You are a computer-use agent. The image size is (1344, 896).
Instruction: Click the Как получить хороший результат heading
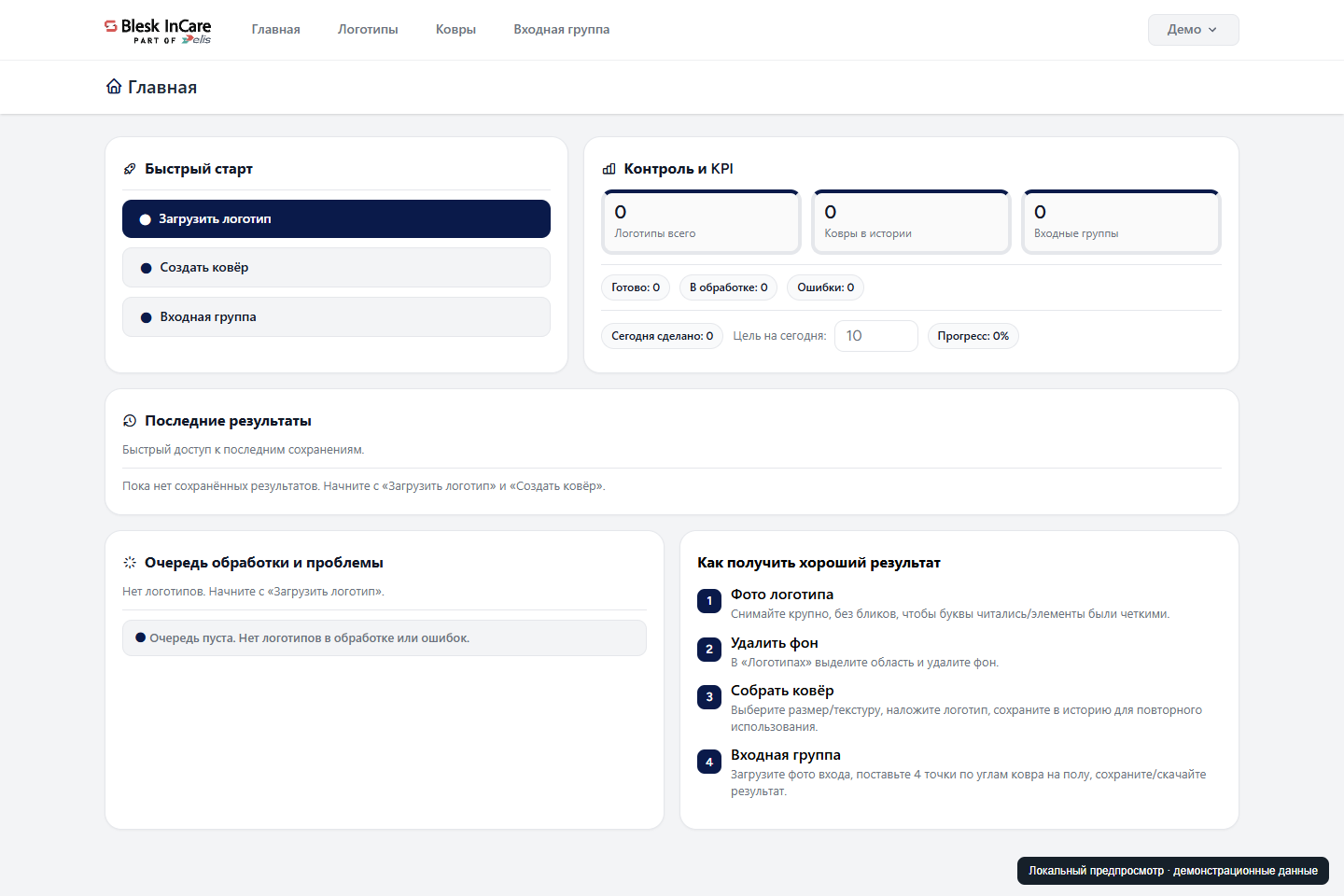tap(819, 563)
